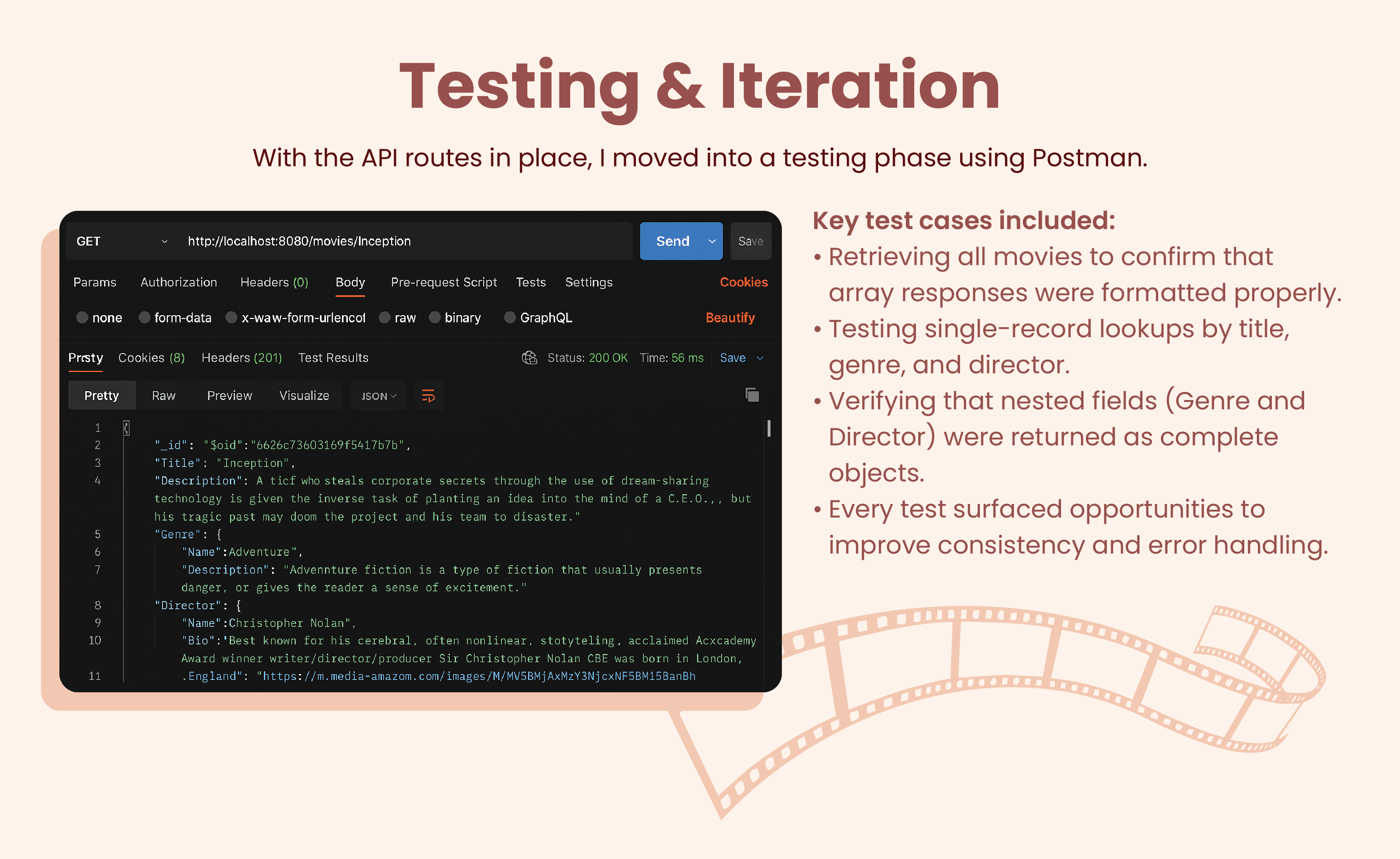
Task: Select the Body tab
Action: tap(350, 283)
